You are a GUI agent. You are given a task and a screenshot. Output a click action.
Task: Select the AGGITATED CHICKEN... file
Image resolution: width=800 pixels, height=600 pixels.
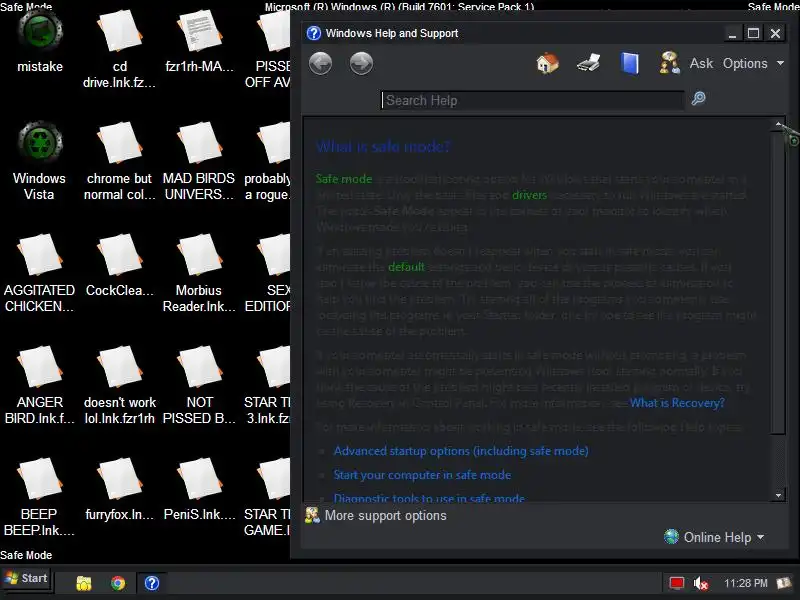[39, 273]
